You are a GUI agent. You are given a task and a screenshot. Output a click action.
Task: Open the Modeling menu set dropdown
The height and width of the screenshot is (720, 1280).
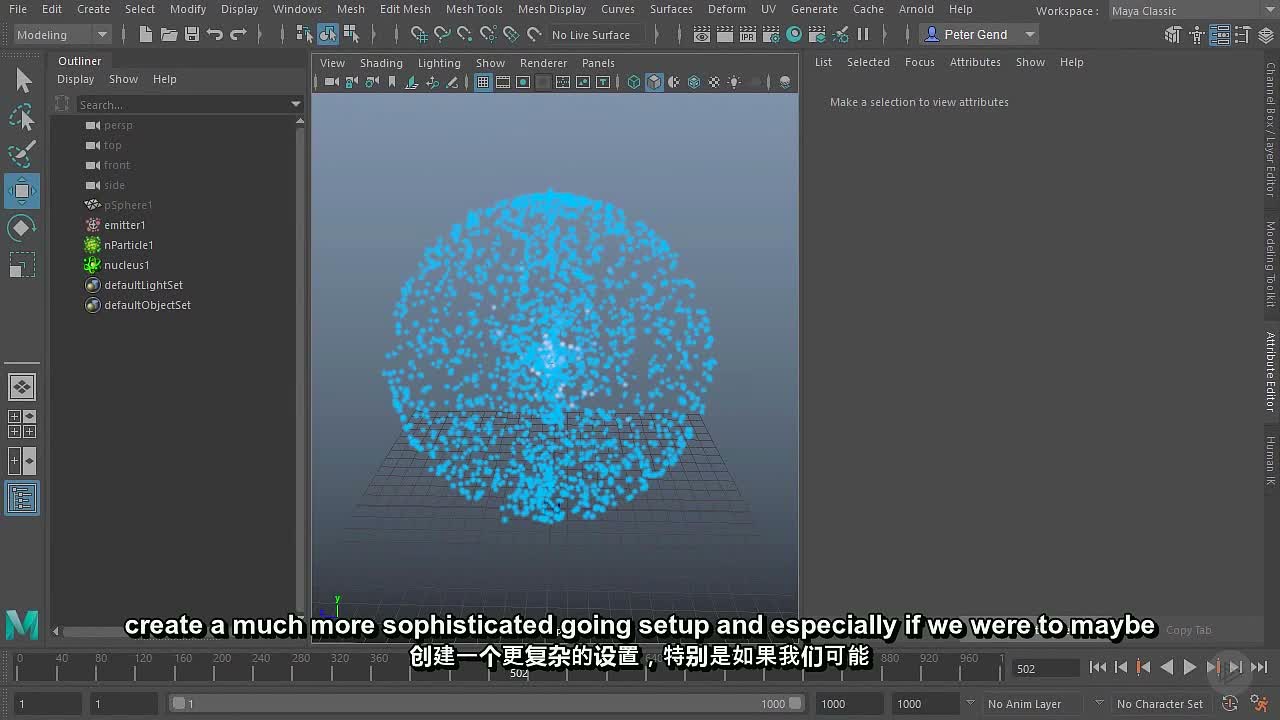62,34
